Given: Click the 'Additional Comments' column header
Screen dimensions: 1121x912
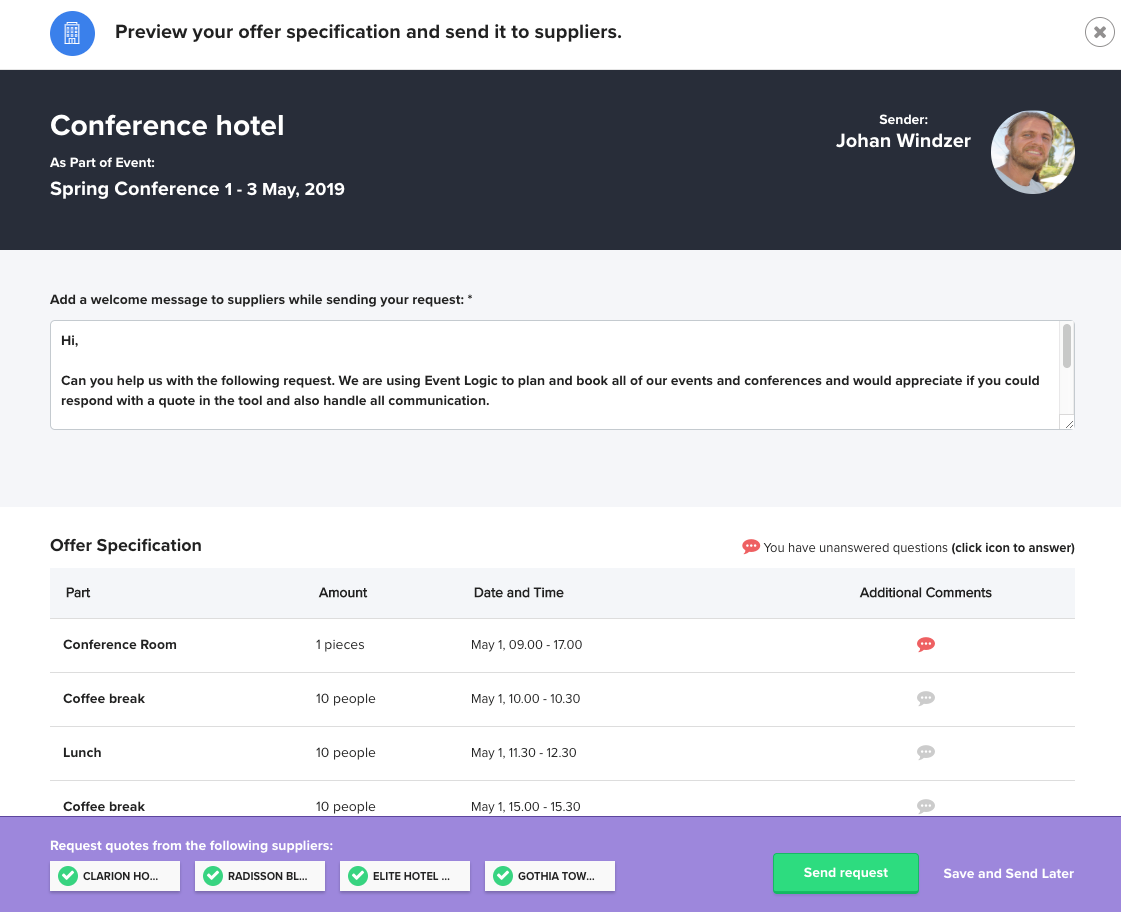Looking at the screenshot, I should tap(926, 593).
